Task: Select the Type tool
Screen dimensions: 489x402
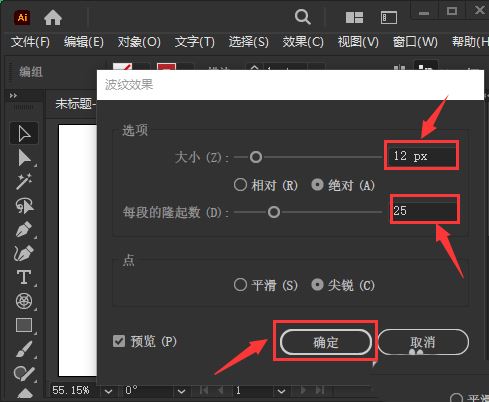Action: [24, 277]
